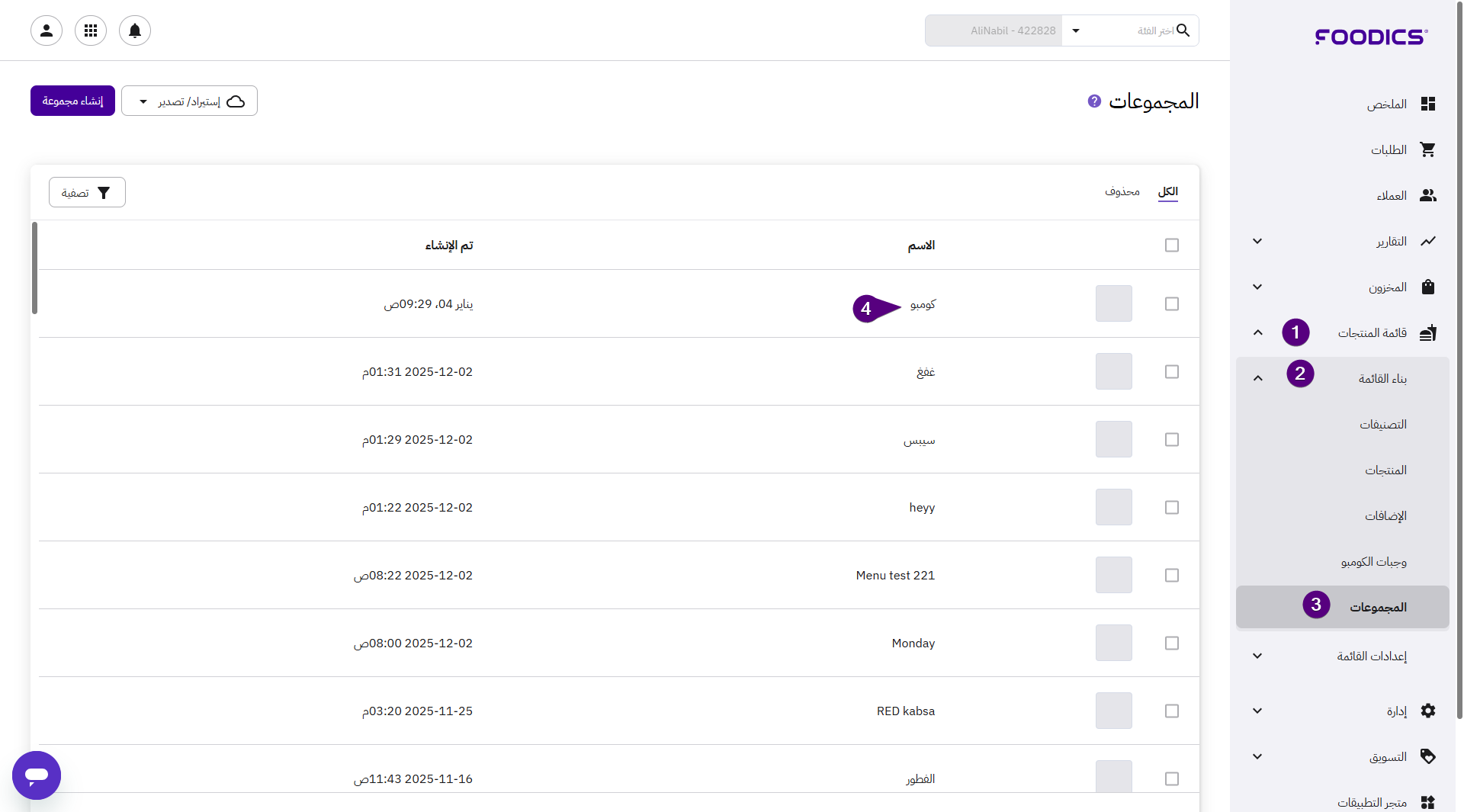The height and width of the screenshot is (812, 1464).
Task: Expand the التقارير sidebar section
Action: pos(1257,242)
